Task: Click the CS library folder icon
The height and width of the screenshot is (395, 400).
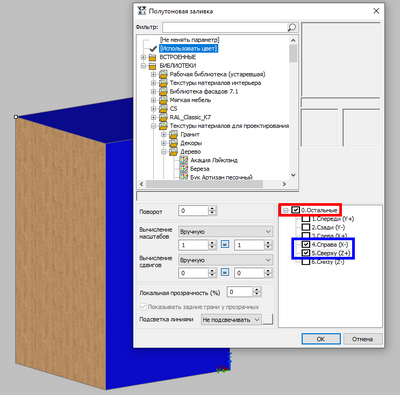Action: (x=163, y=109)
